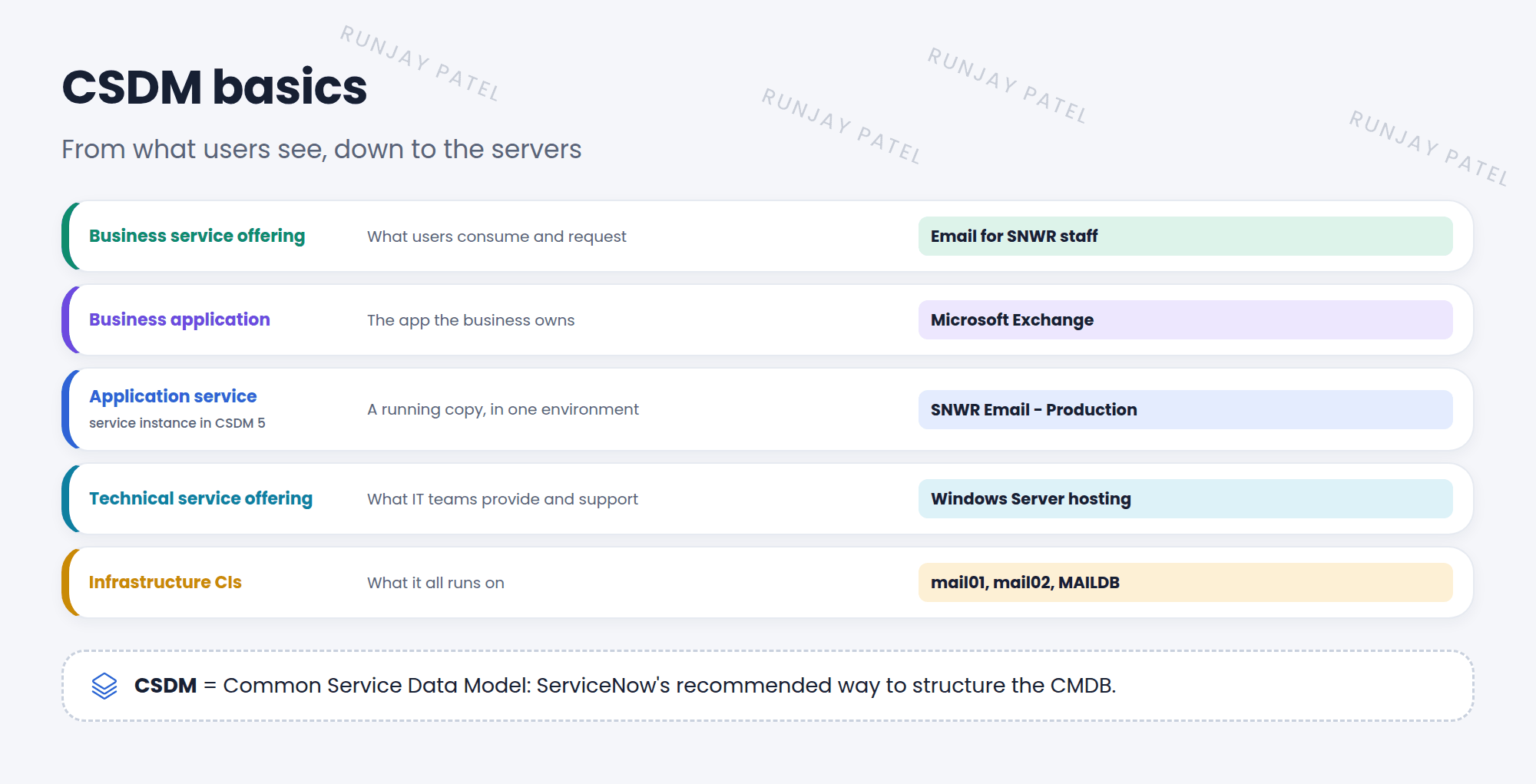
Task: Click the stacked layers icon beside CSDM
Action: (104, 686)
